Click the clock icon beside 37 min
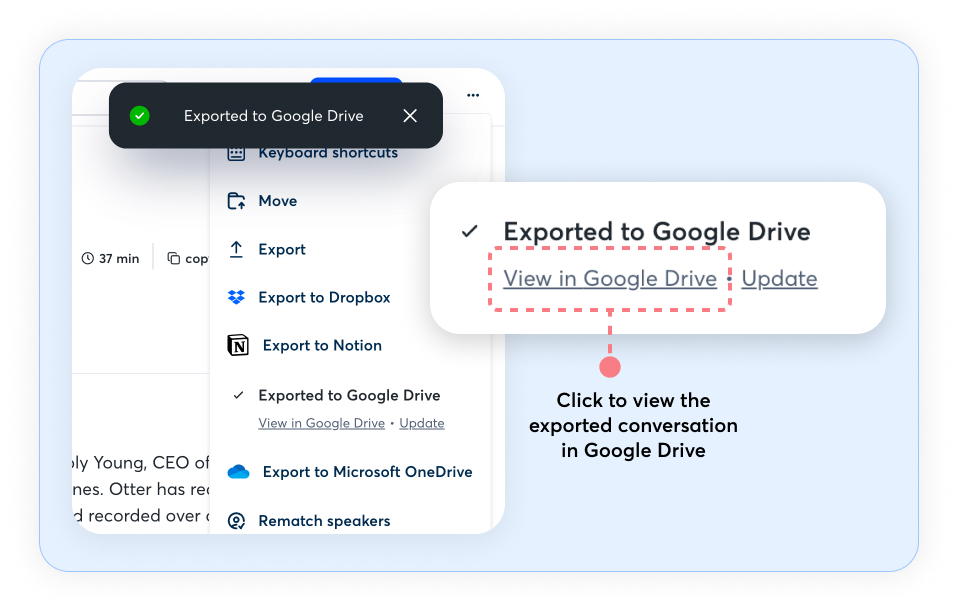The height and width of the screenshot is (611, 958). coord(88,258)
